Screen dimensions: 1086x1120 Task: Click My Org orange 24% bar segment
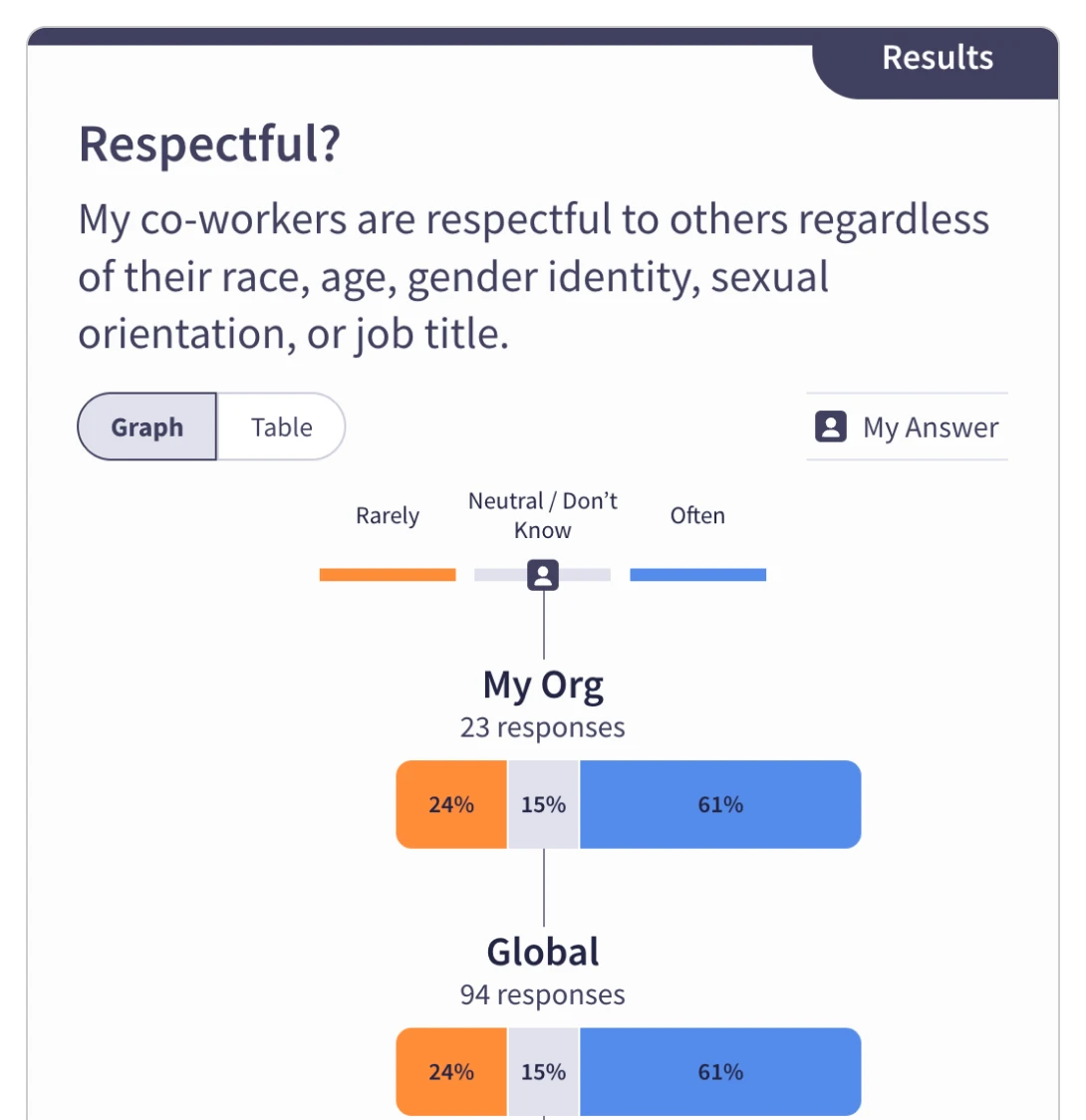pos(451,804)
